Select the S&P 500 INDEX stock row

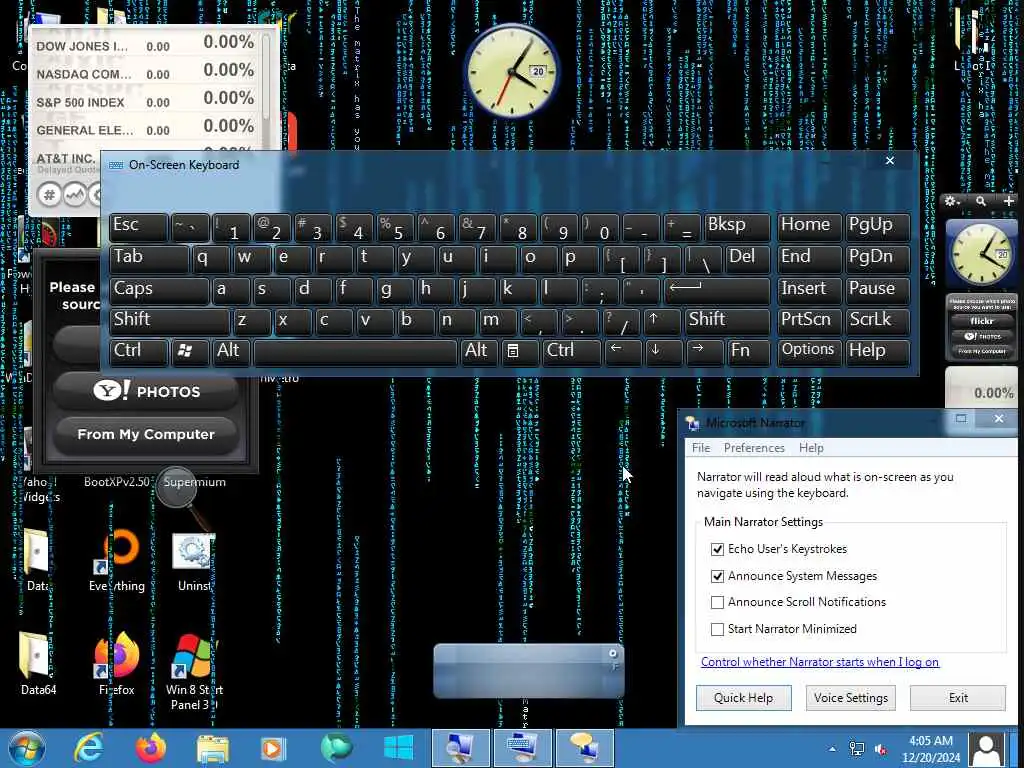(x=145, y=101)
